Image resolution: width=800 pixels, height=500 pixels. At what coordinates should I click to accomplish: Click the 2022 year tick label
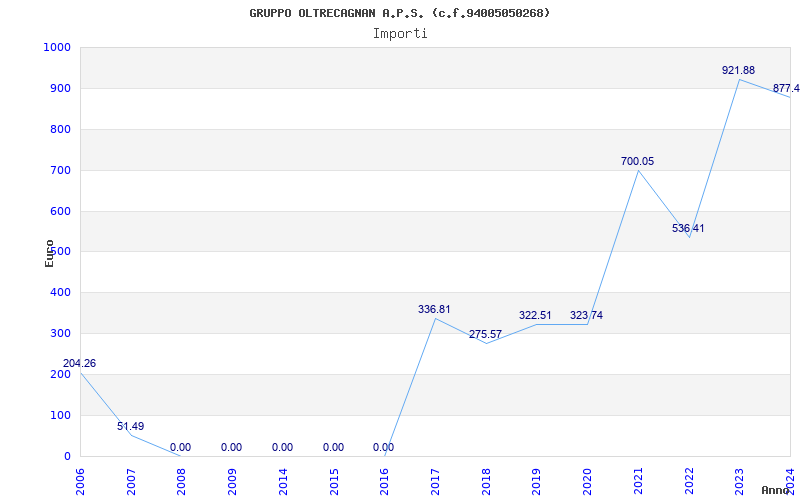tap(689, 481)
